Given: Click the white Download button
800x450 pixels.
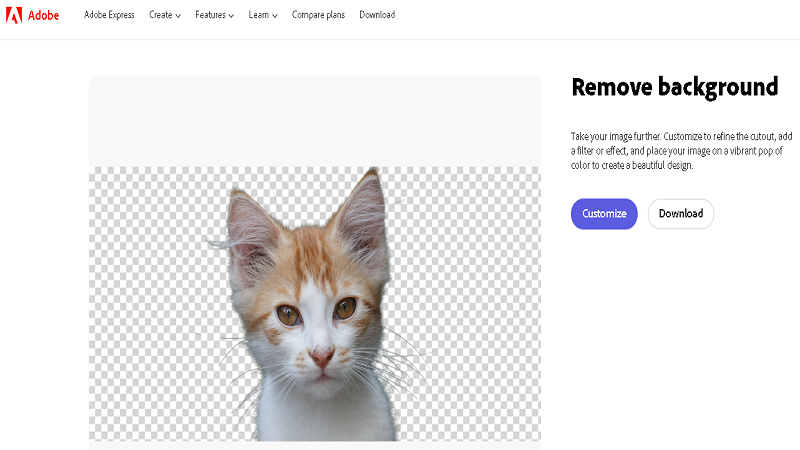Looking at the screenshot, I should (681, 214).
